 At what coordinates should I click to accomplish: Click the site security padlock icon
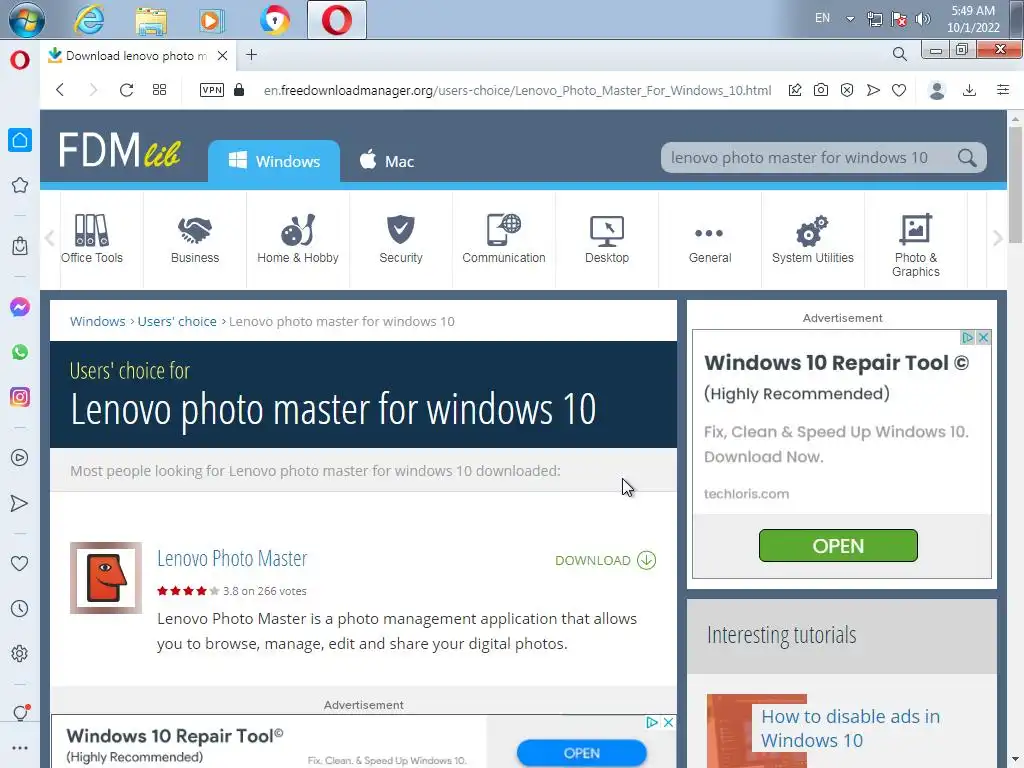239,90
